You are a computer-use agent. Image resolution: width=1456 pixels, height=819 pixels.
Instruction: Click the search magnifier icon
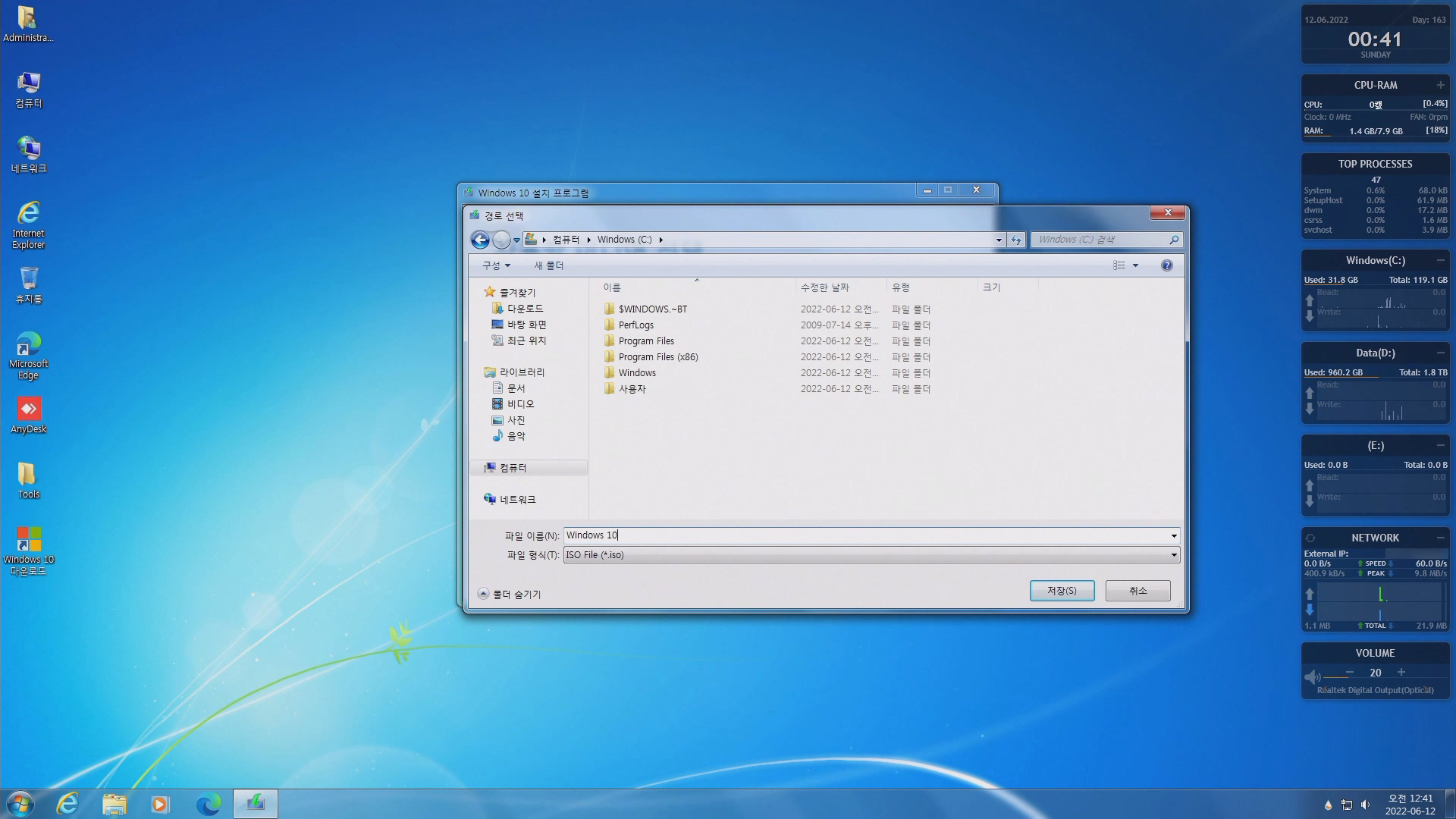pos(1174,240)
